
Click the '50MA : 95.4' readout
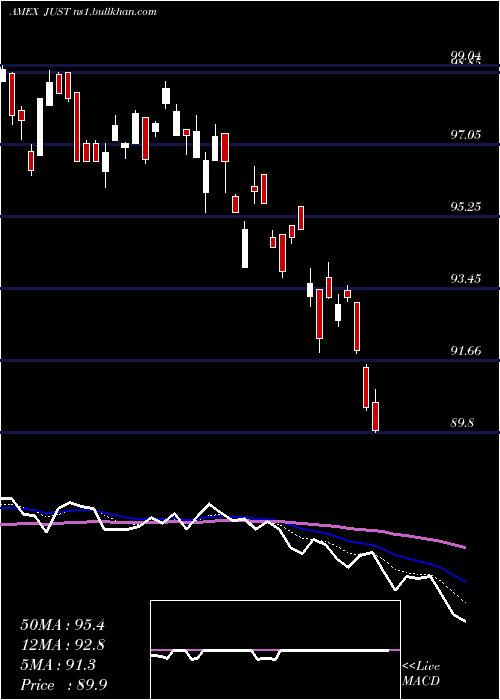click(x=62, y=625)
